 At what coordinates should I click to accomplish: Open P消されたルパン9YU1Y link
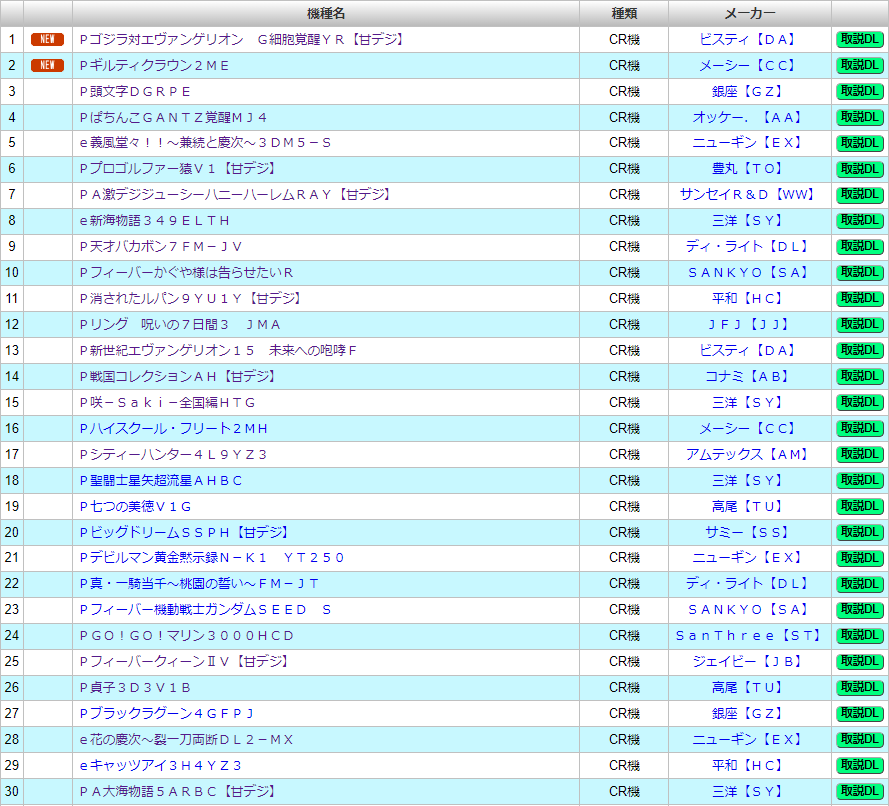pos(190,298)
